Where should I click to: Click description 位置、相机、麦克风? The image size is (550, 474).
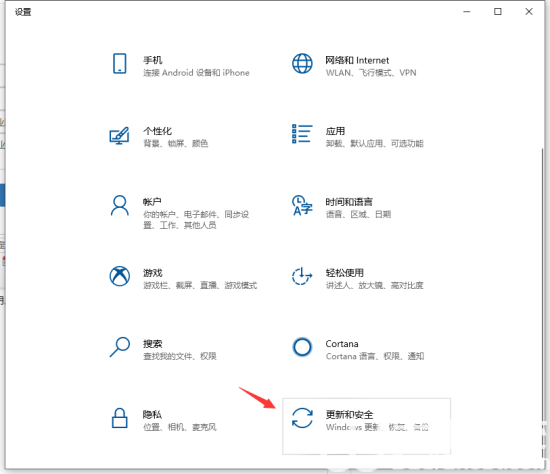pos(180,427)
